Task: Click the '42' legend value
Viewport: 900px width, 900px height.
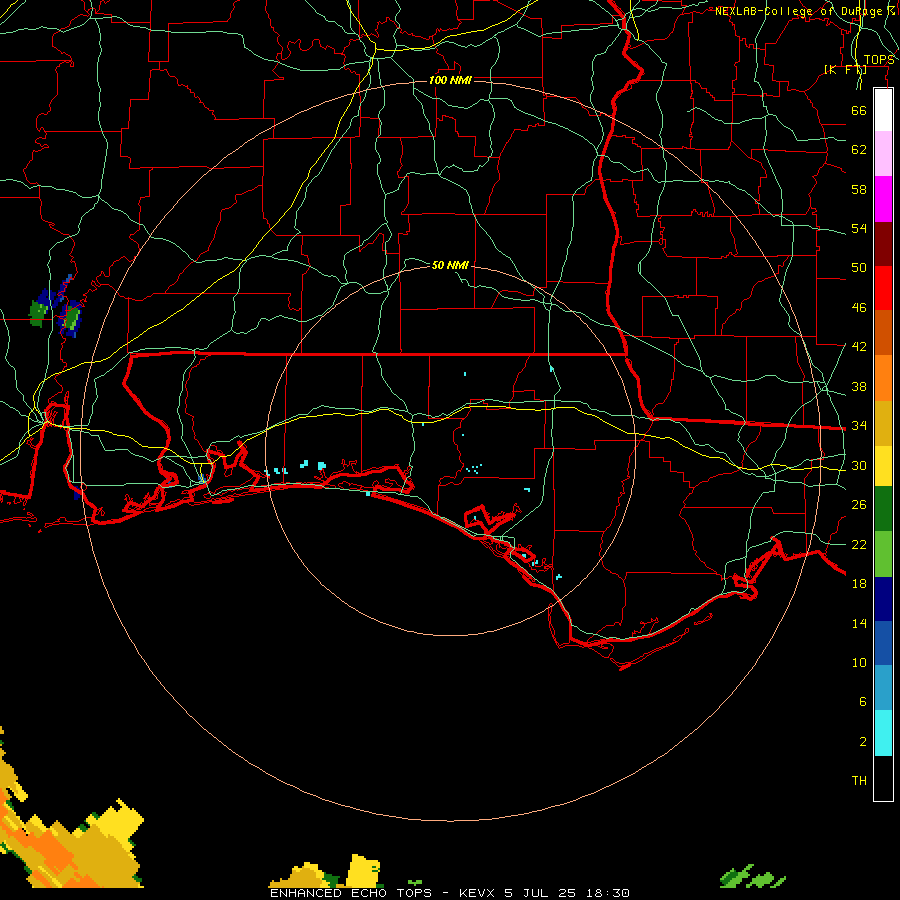Action: coord(859,347)
